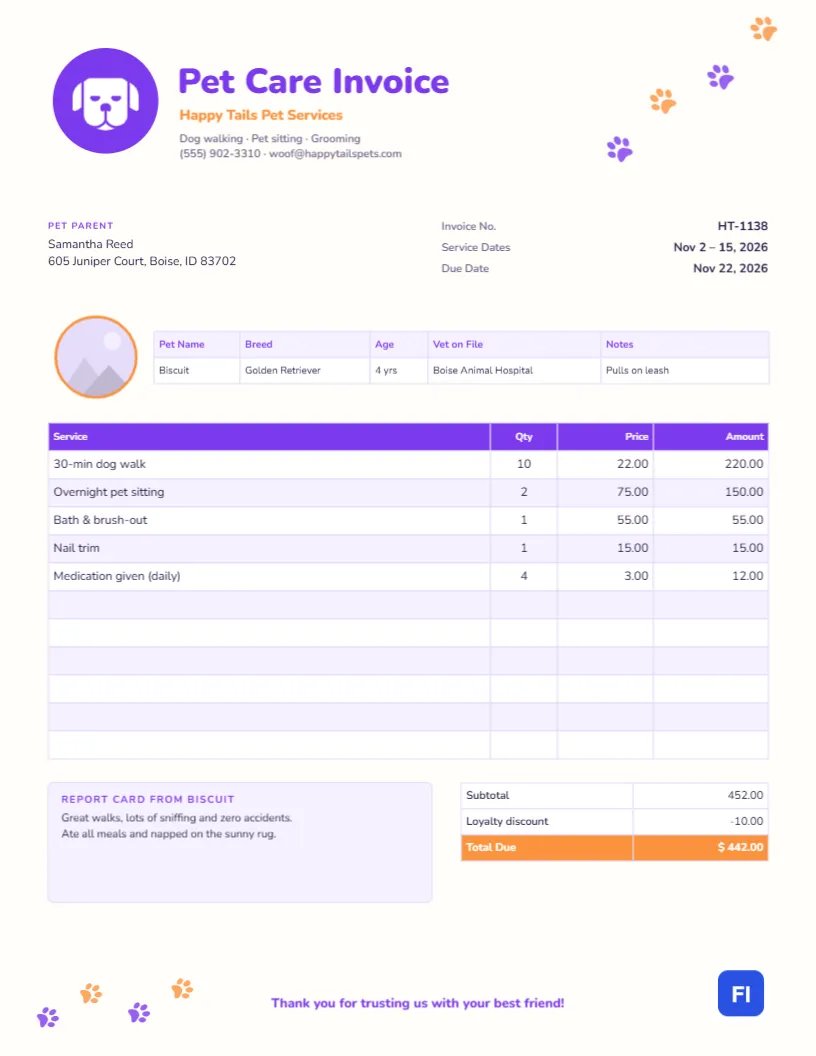Image resolution: width=816 pixels, height=1056 pixels.
Task: Click the 'Service Dates' label
Action: (x=476, y=247)
